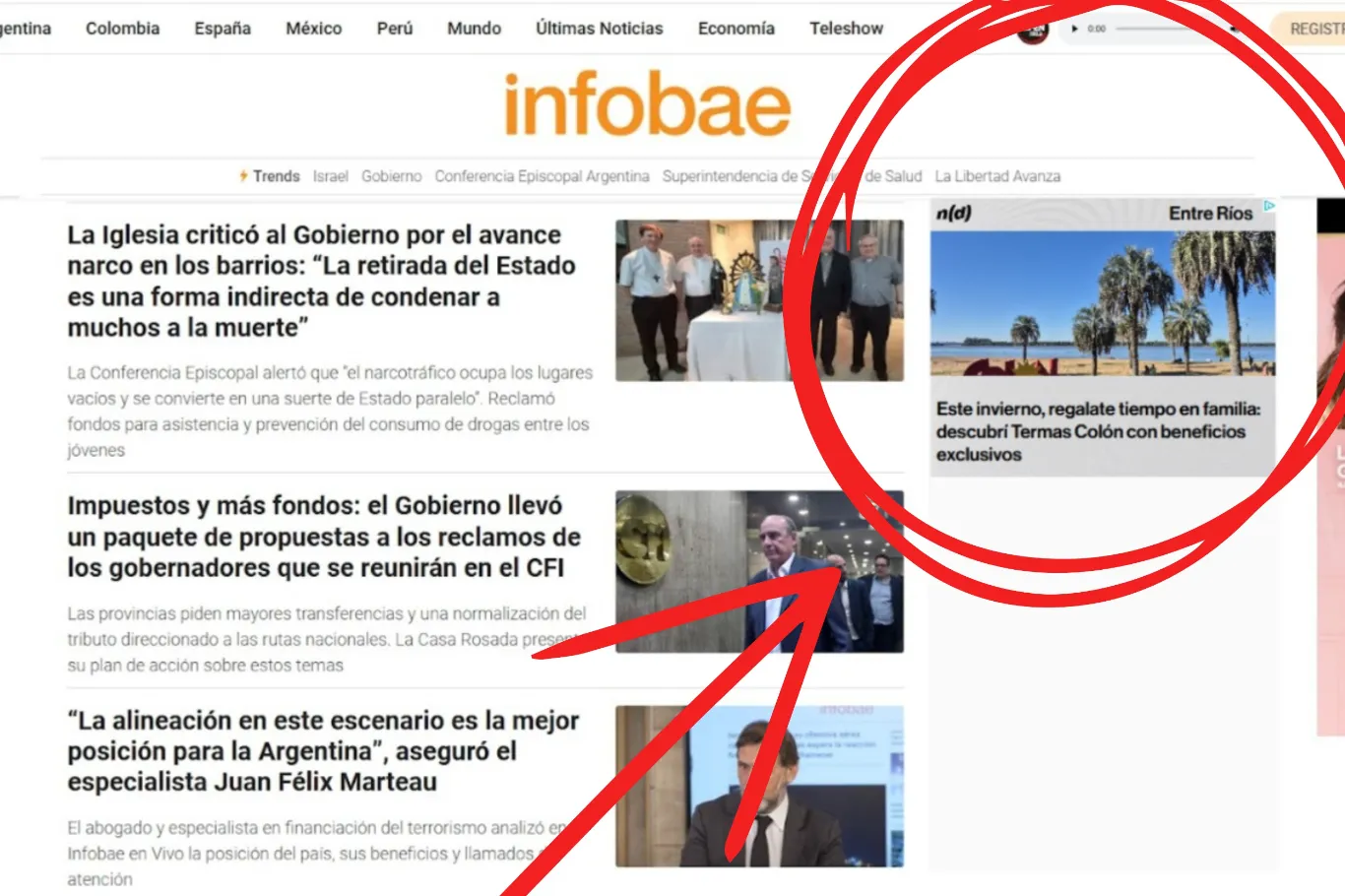Viewport: 1345px width, 896px height.
Task: Open the Economía section
Action: (x=737, y=29)
